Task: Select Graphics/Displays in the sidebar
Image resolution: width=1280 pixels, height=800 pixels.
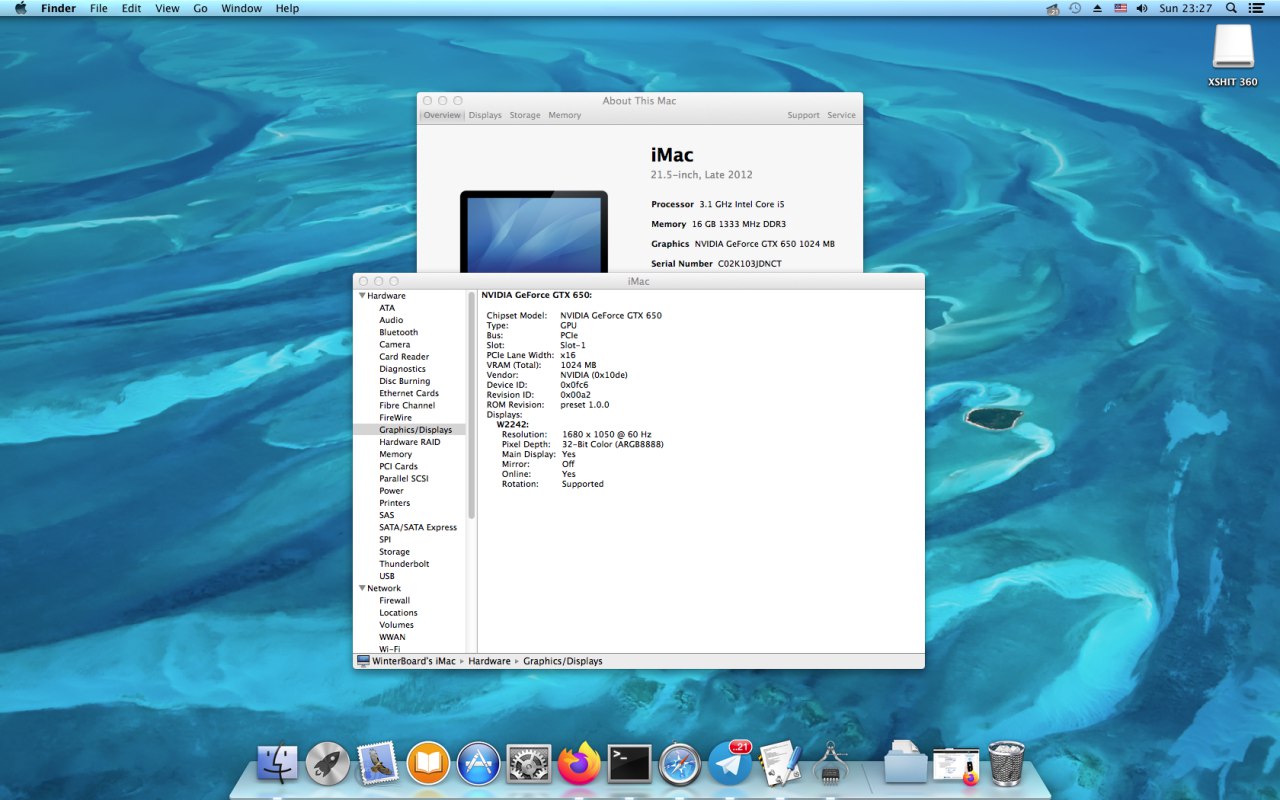Action: 415,430
